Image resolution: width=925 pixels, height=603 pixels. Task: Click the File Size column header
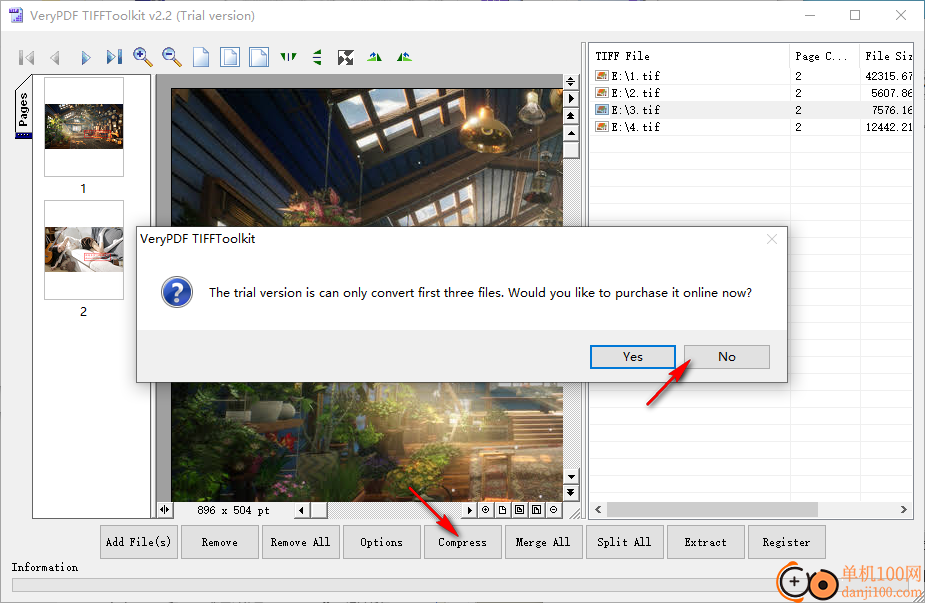[x=887, y=56]
